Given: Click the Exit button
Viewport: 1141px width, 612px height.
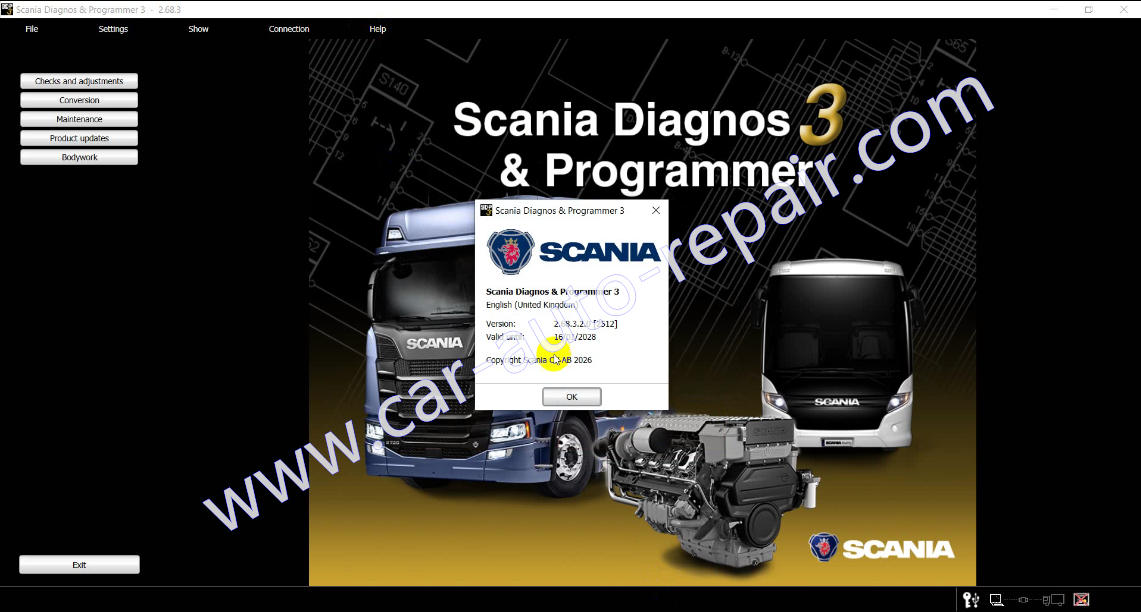Looking at the screenshot, I should (x=78, y=564).
